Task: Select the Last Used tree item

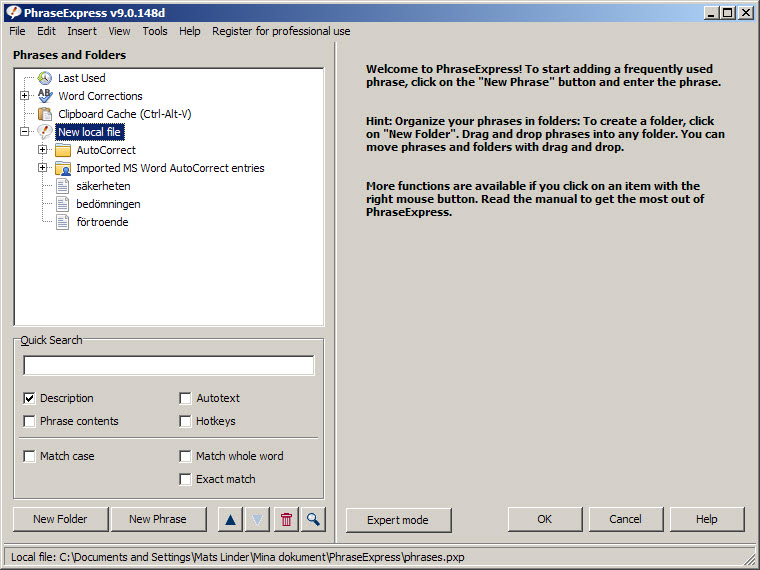Action: (81, 78)
